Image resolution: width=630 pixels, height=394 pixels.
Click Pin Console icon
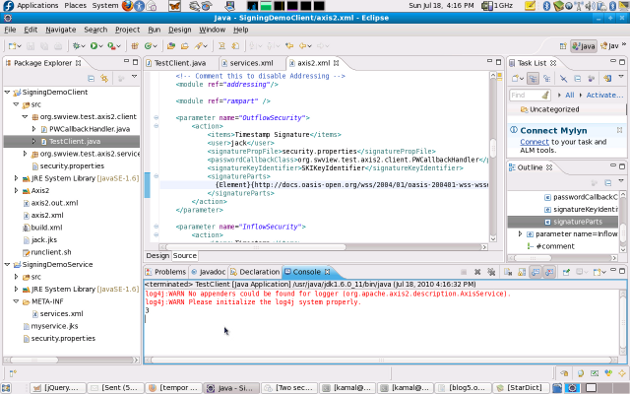click(566, 272)
